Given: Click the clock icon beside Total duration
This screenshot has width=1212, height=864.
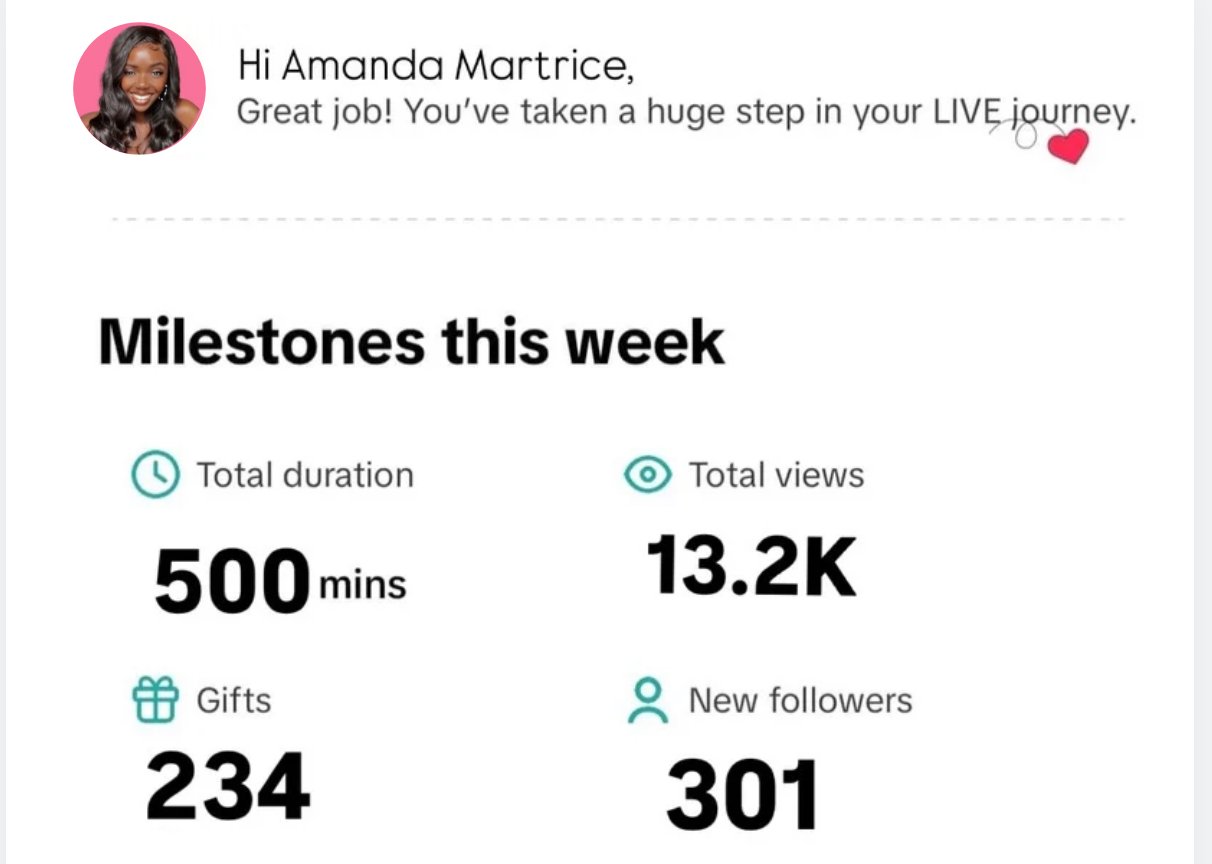Looking at the screenshot, I should click(x=155, y=474).
